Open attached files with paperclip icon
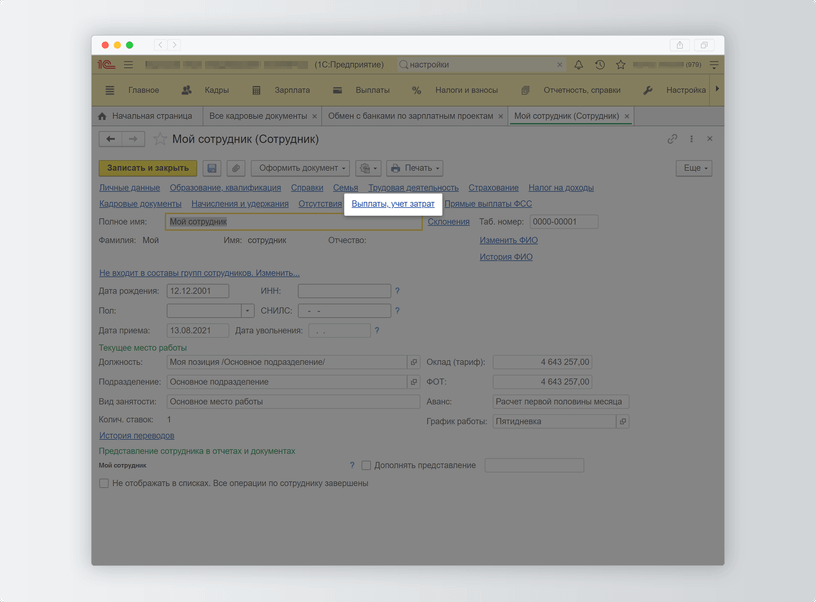 pos(236,168)
